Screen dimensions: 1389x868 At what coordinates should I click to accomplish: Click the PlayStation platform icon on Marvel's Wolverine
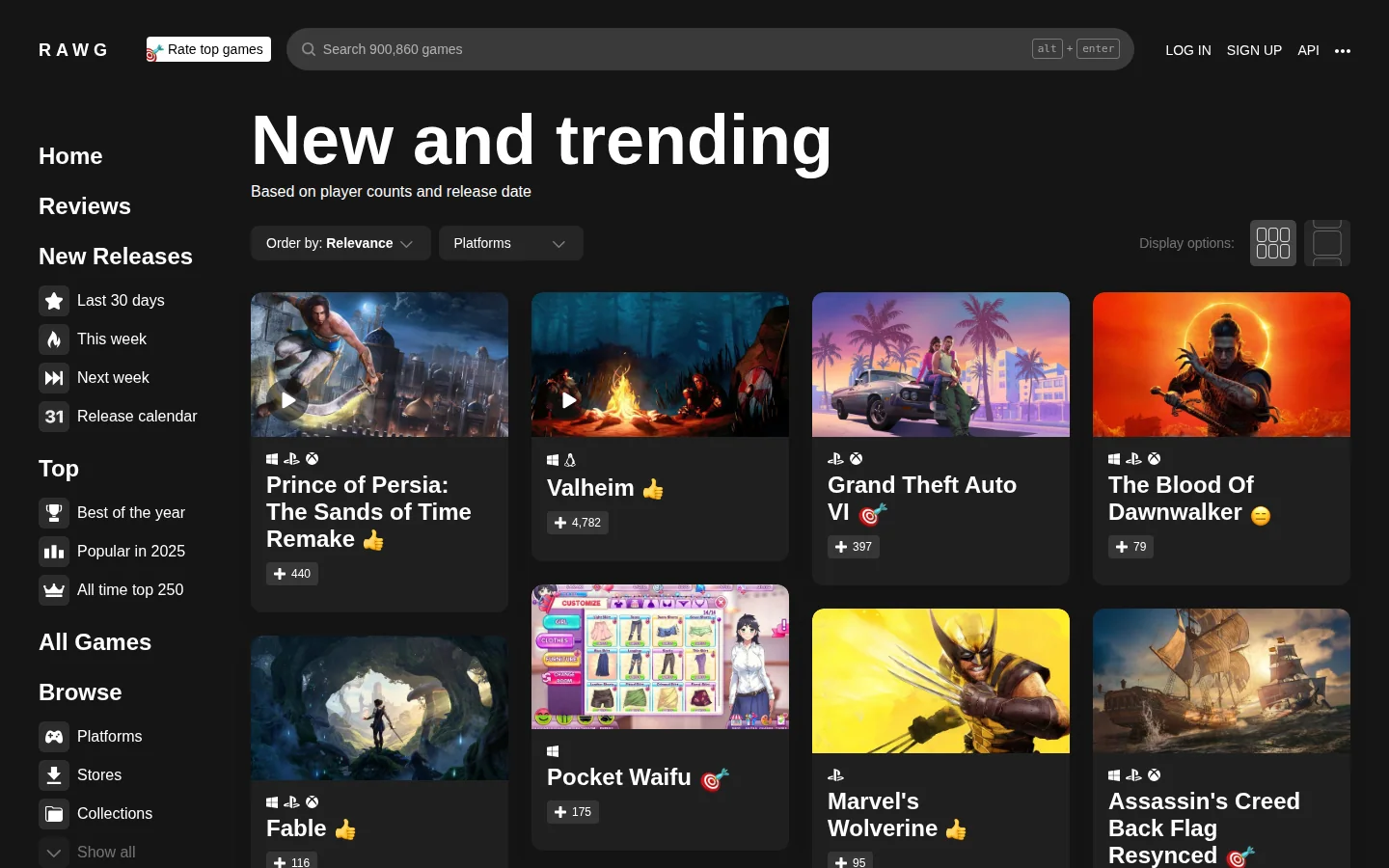[x=835, y=775]
